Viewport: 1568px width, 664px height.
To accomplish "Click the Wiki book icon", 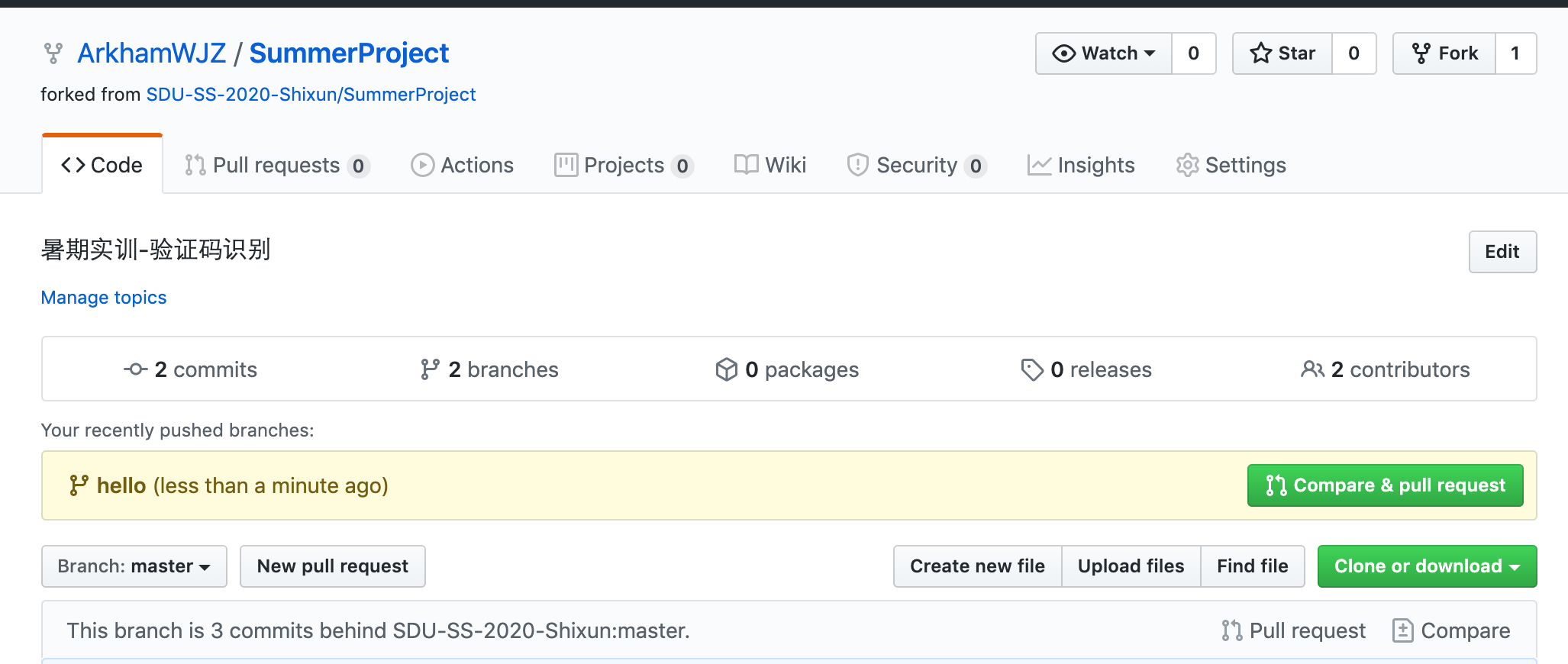I will 747,165.
